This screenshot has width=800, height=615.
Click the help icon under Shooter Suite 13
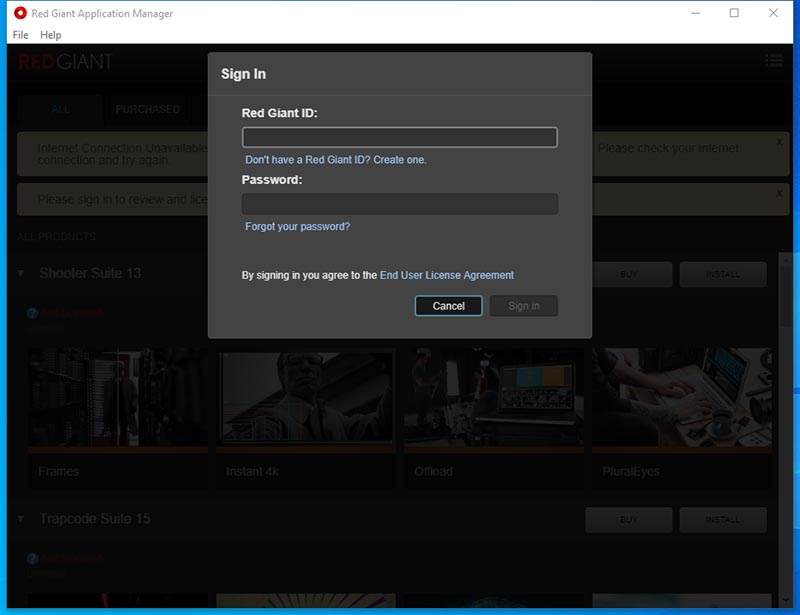pos(33,313)
